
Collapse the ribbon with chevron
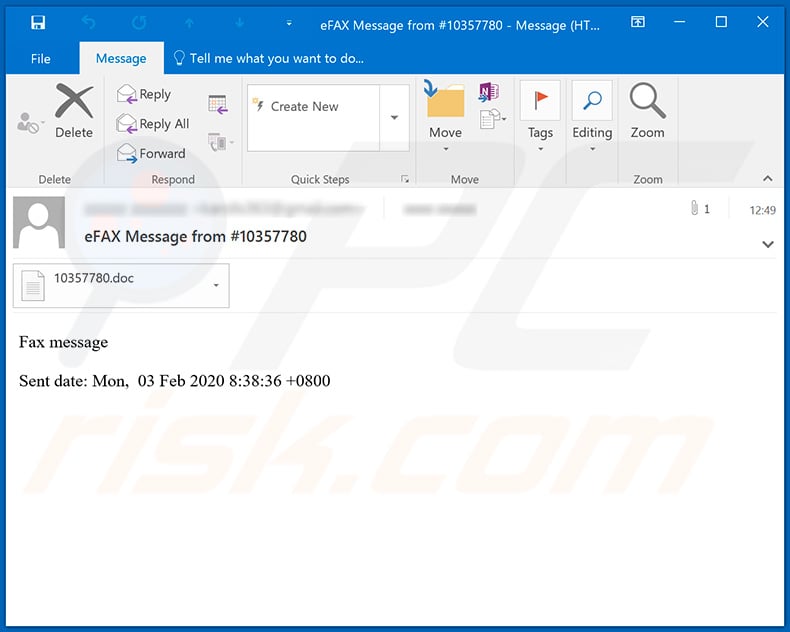pos(767,178)
